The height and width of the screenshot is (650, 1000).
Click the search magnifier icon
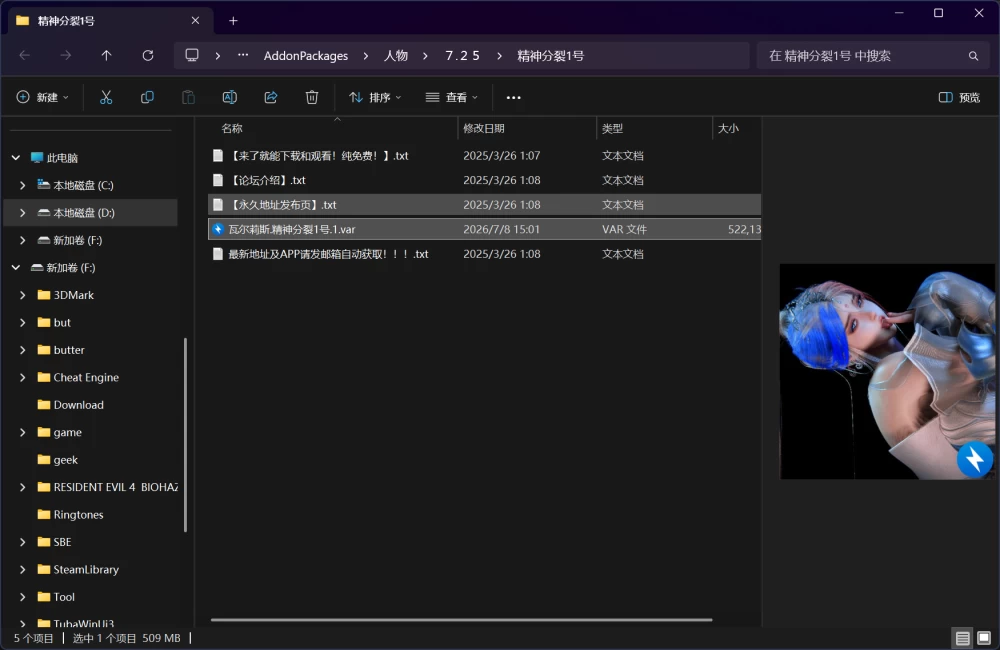[973, 56]
